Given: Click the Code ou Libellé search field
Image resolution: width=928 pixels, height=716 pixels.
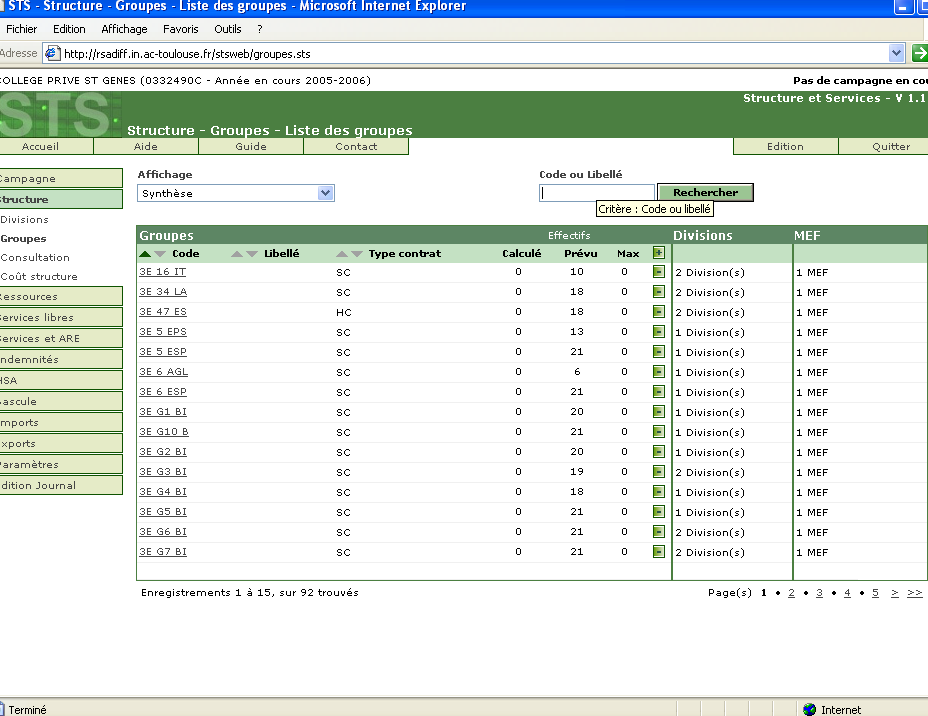Looking at the screenshot, I should point(597,193).
